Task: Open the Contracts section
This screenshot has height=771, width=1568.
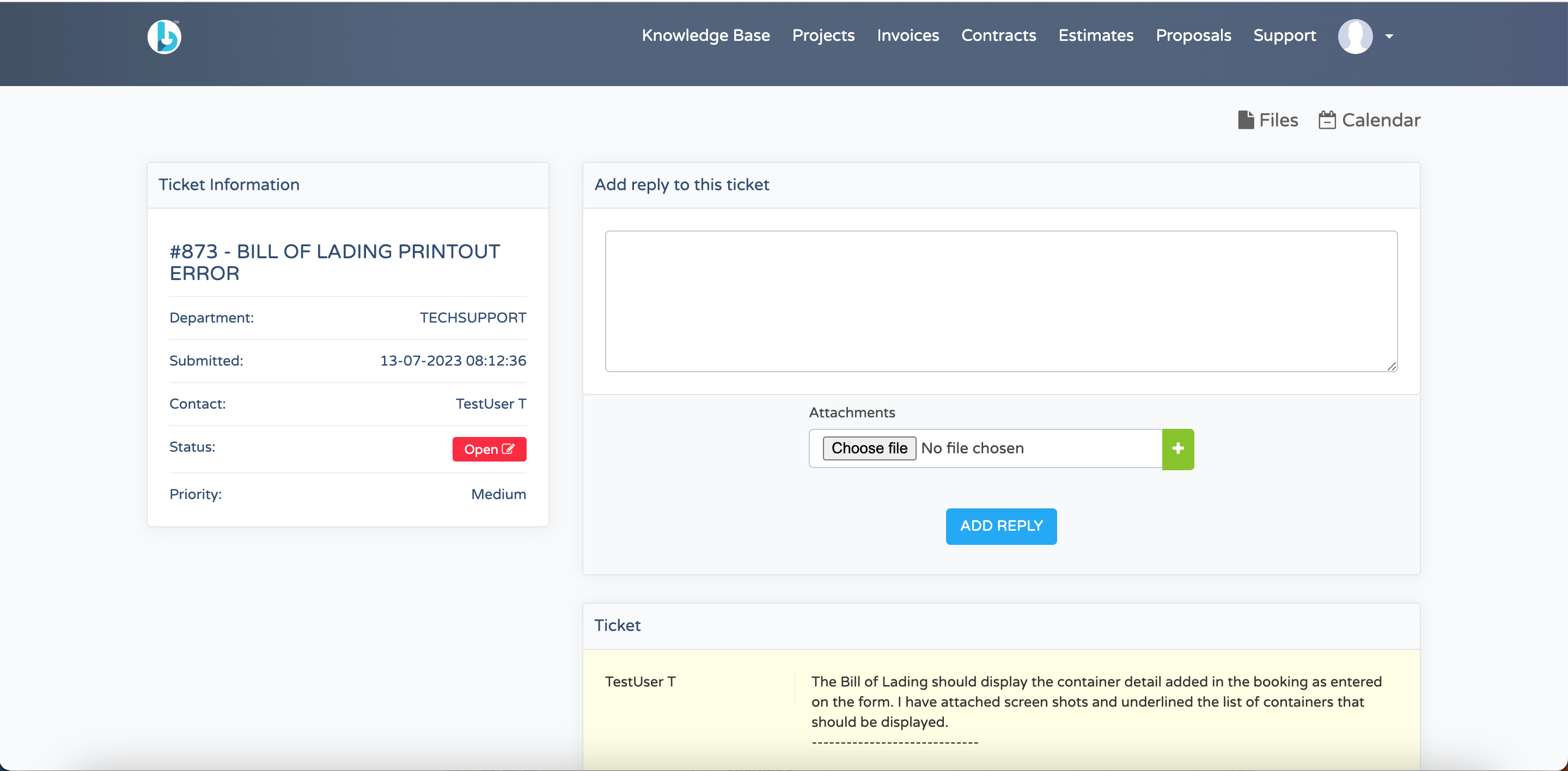Action: [x=998, y=35]
